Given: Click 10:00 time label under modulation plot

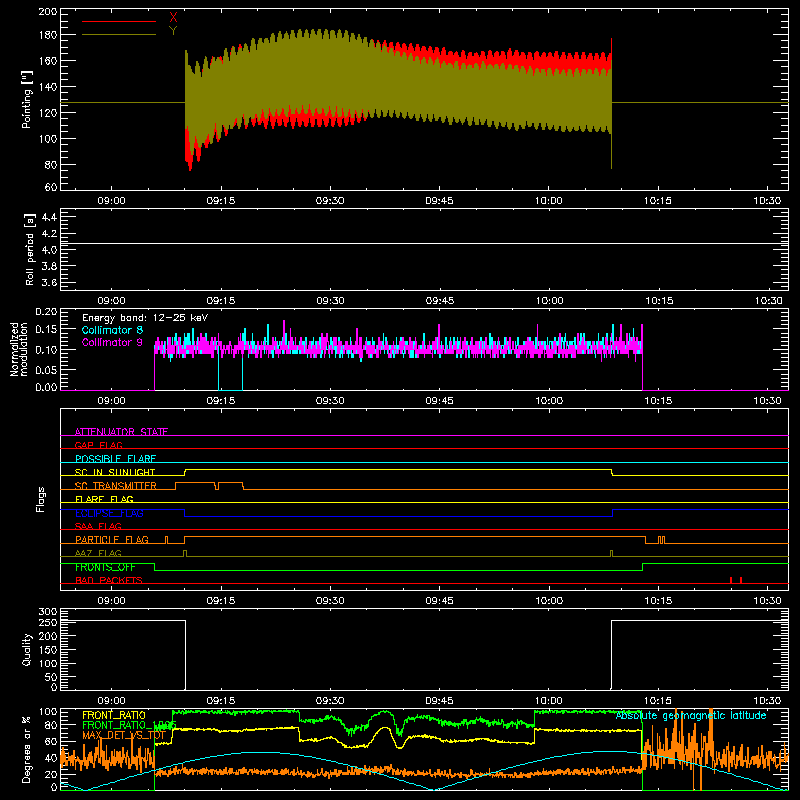Looking at the screenshot, I should coord(548,401).
